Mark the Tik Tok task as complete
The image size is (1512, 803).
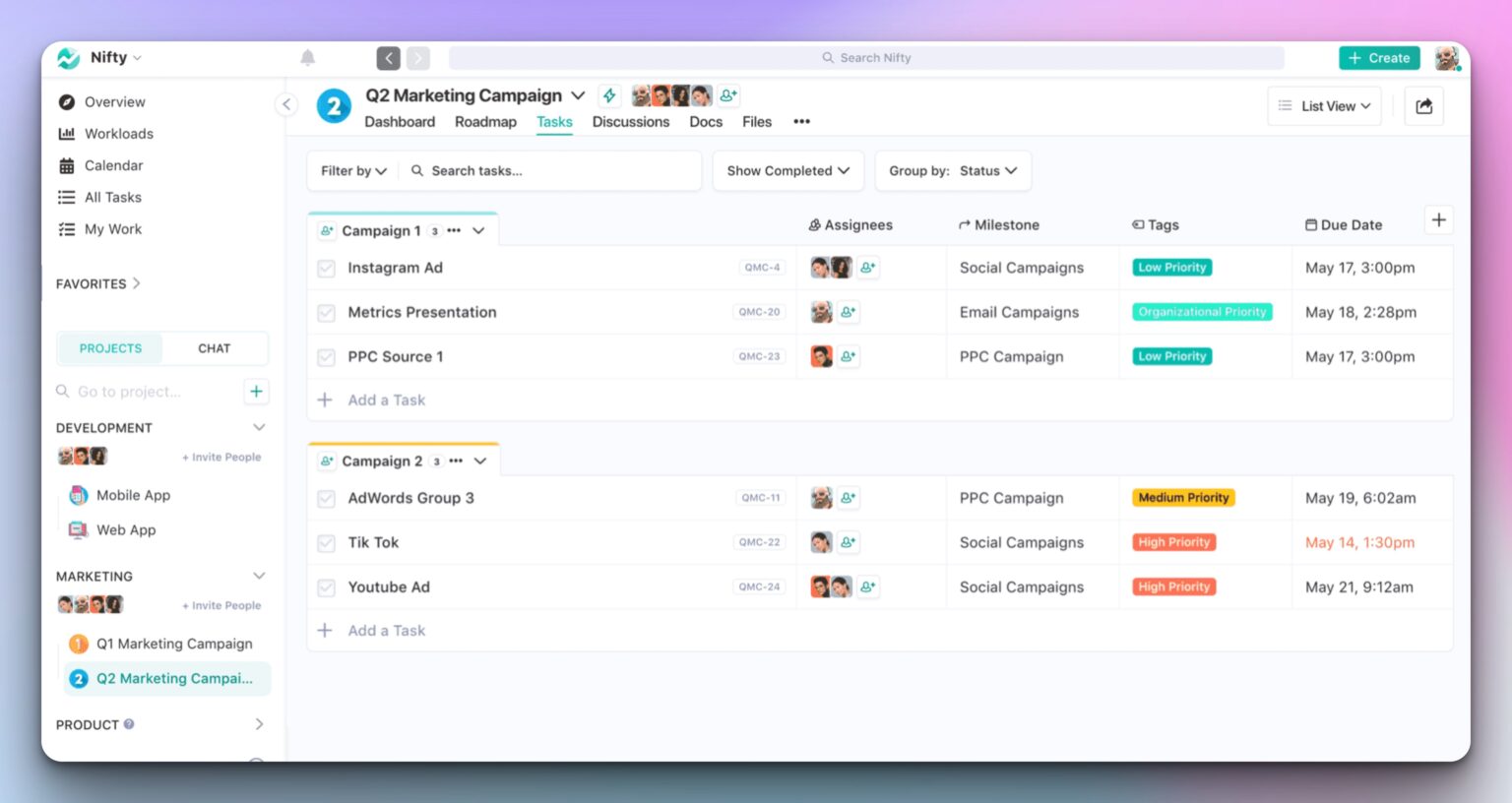326,542
